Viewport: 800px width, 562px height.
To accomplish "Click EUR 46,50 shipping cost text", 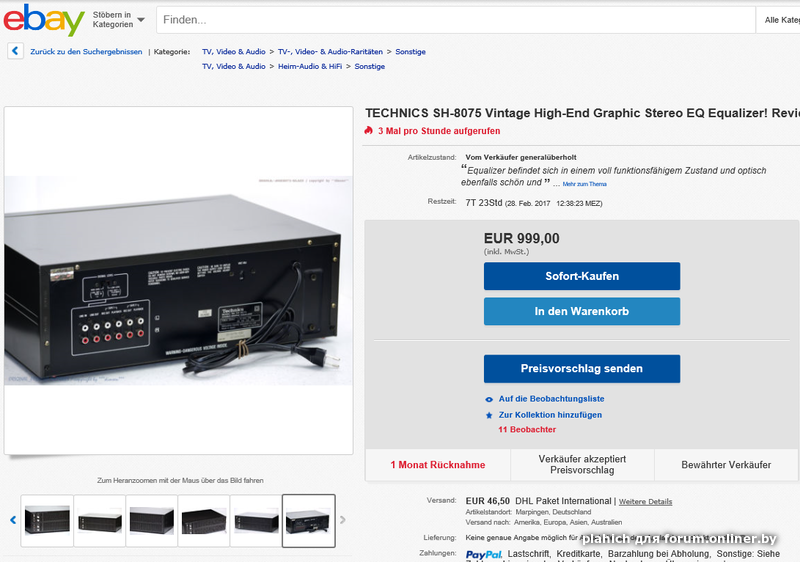I will pyautogui.click(x=487, y=501).
